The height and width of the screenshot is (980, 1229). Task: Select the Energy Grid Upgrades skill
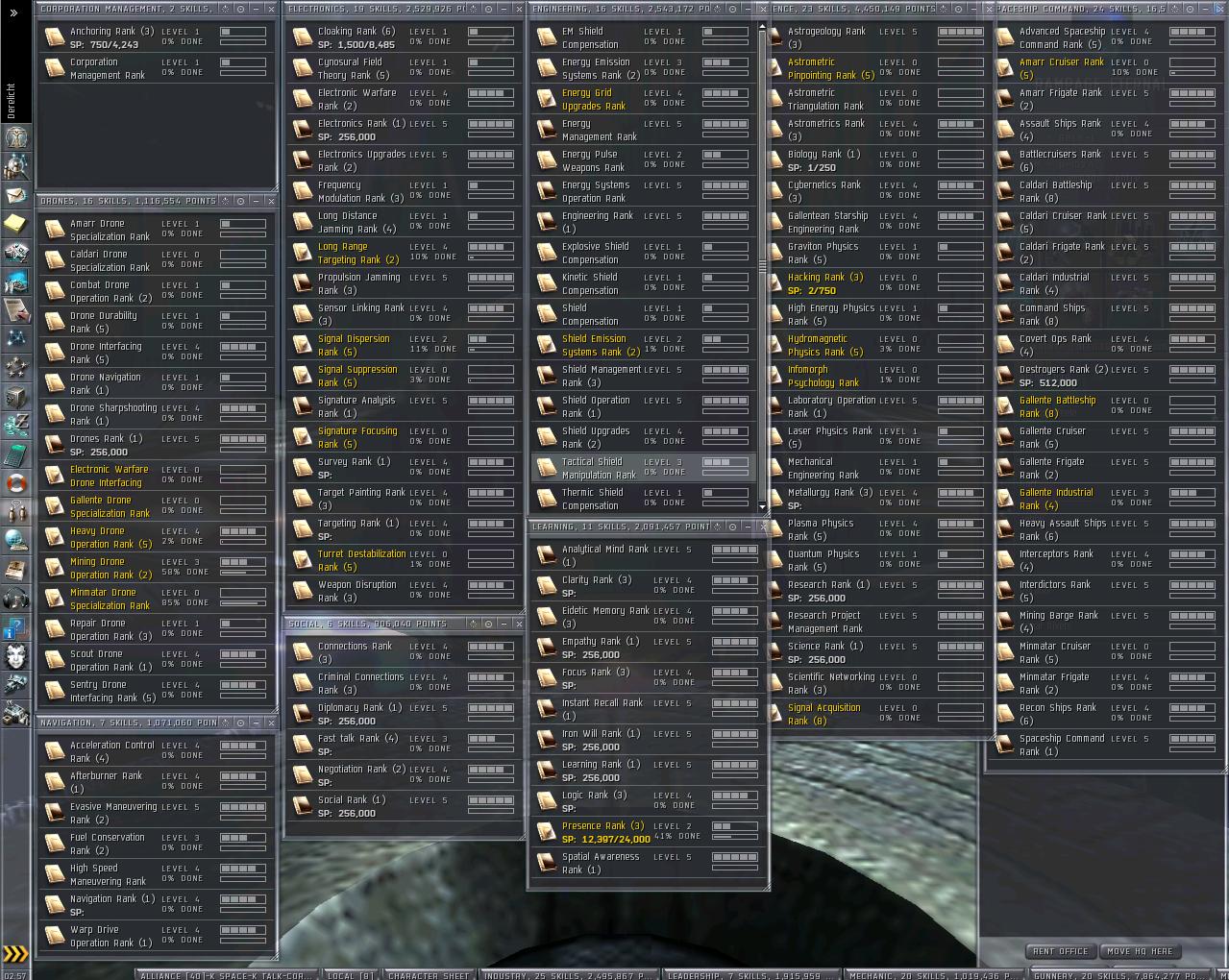click(x=643, y=99)
